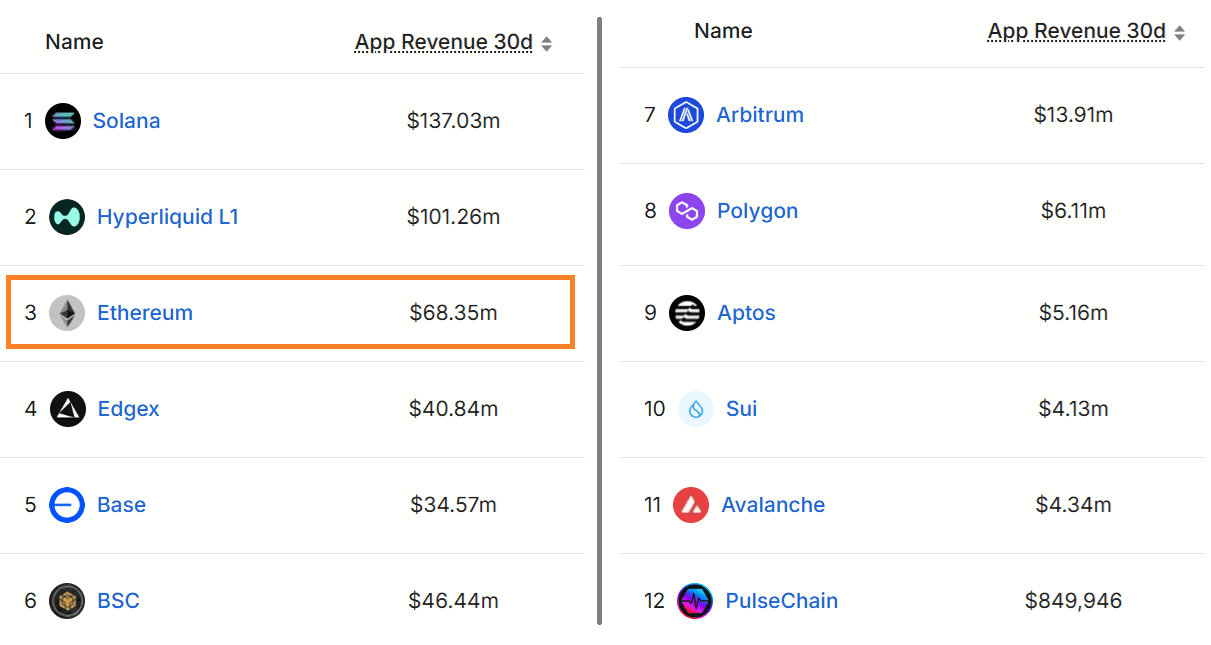Image resolution: width=1211 pixels, height=645 pixels.
Task: Click the Hyperliquid L1 logo icon
Action: tap(67, 217)
